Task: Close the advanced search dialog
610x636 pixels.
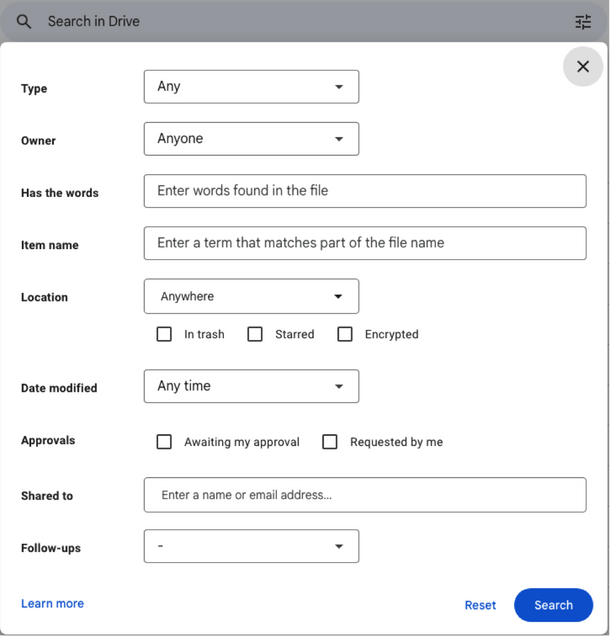Action: 583,67
